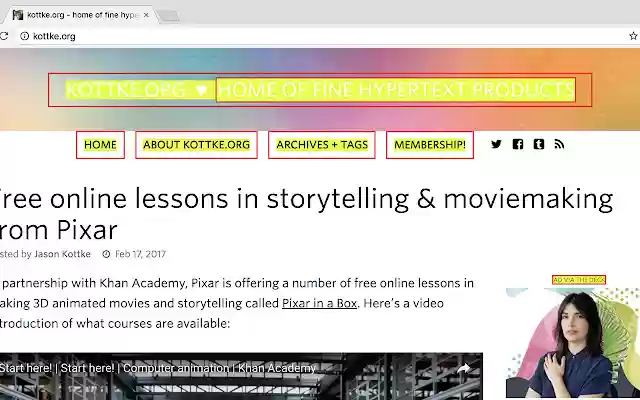Image resolution: width=640 pixels, height=400 pixels.
Task: Follow the Pixar in a Box link
Action: tap(319, 303)
